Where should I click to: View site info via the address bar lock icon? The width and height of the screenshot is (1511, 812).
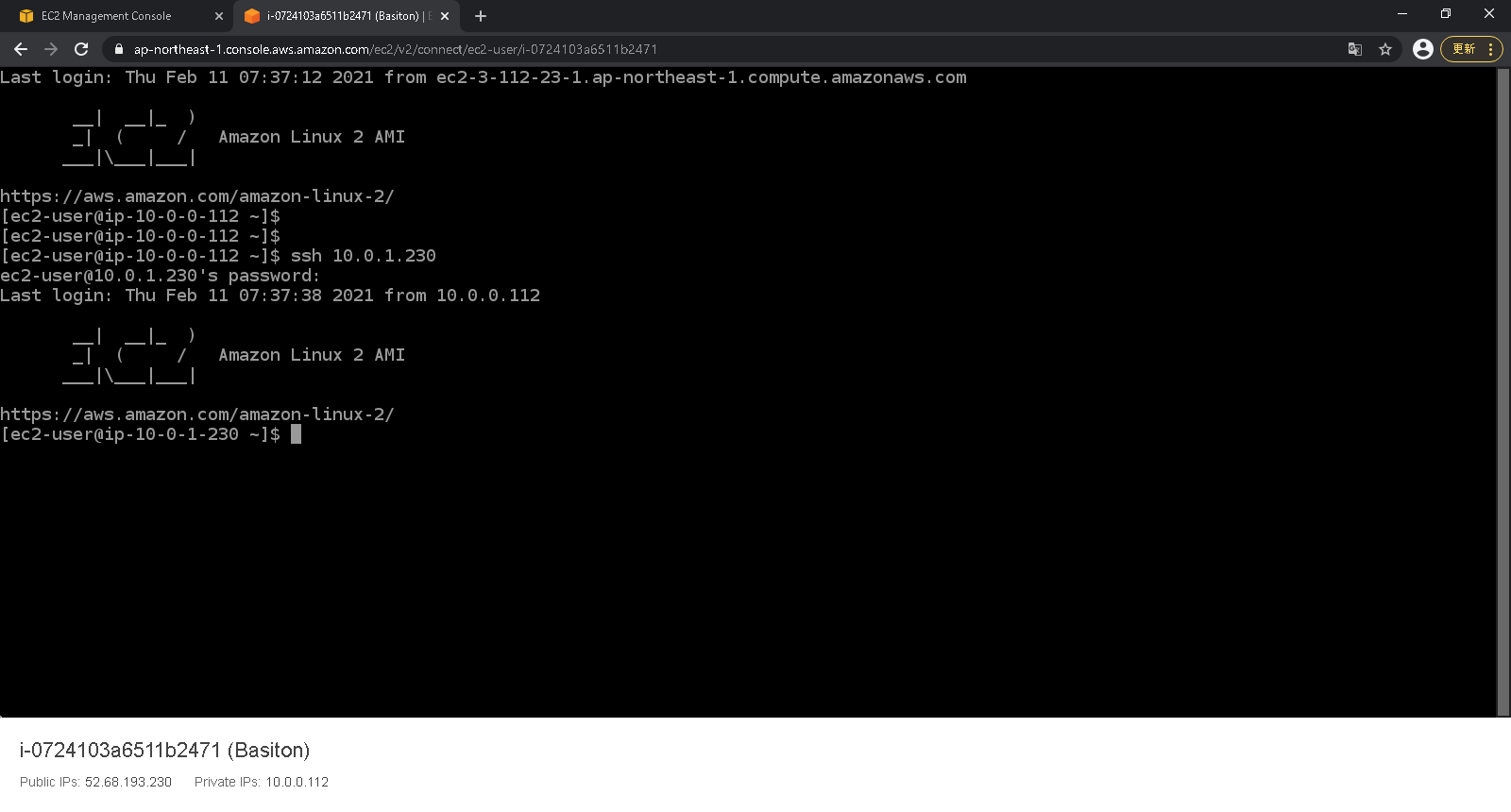[118, 49]
